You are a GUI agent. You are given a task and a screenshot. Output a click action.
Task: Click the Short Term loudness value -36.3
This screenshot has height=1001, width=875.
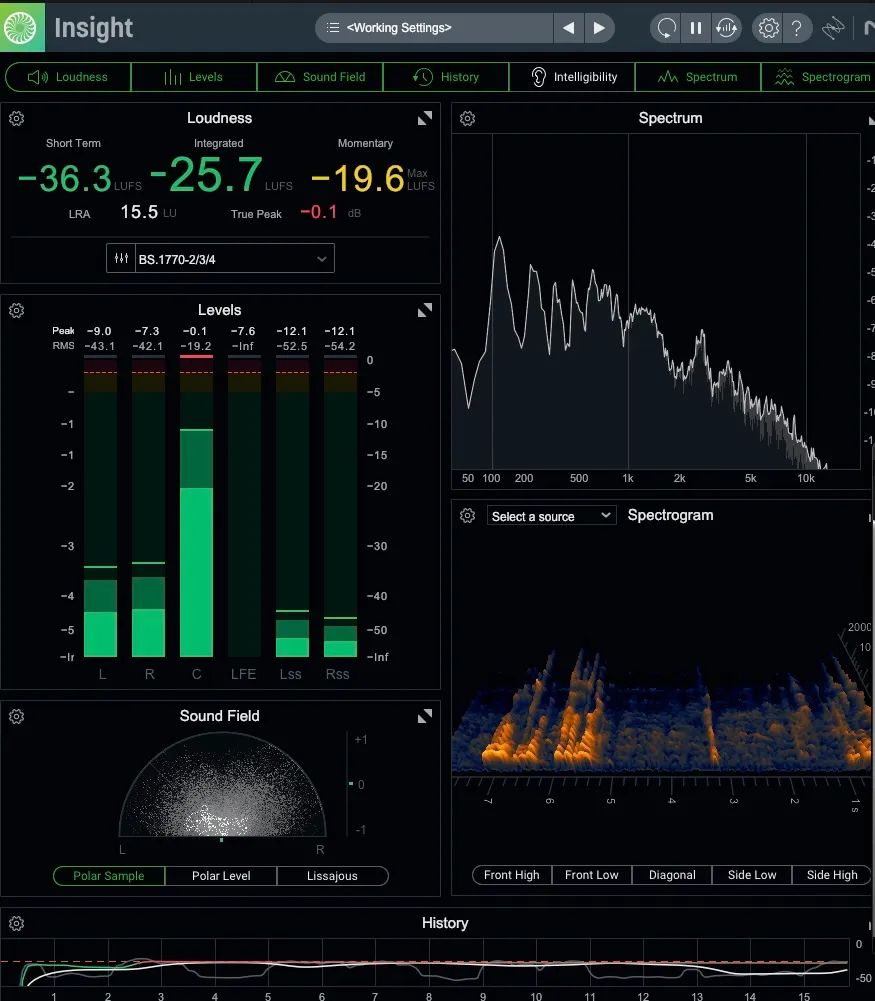pos(64,178)
